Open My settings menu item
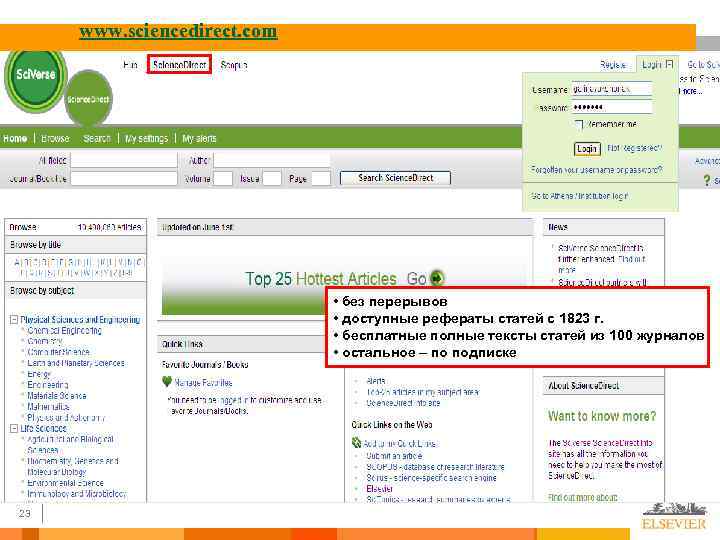Image resolution: width=720 pixels, height=540 pixels. coord(146,138)
